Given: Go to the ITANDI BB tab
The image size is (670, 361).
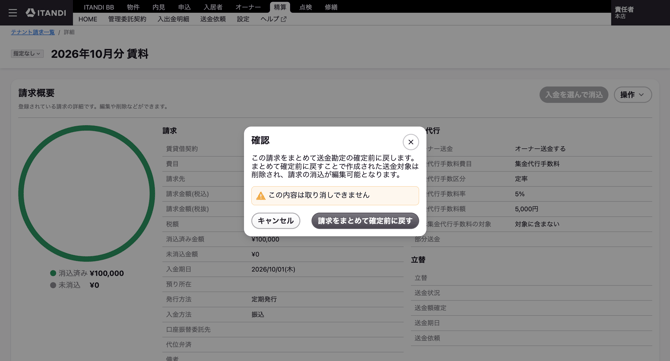Looking at the screenshot, I should pos(99,7).
